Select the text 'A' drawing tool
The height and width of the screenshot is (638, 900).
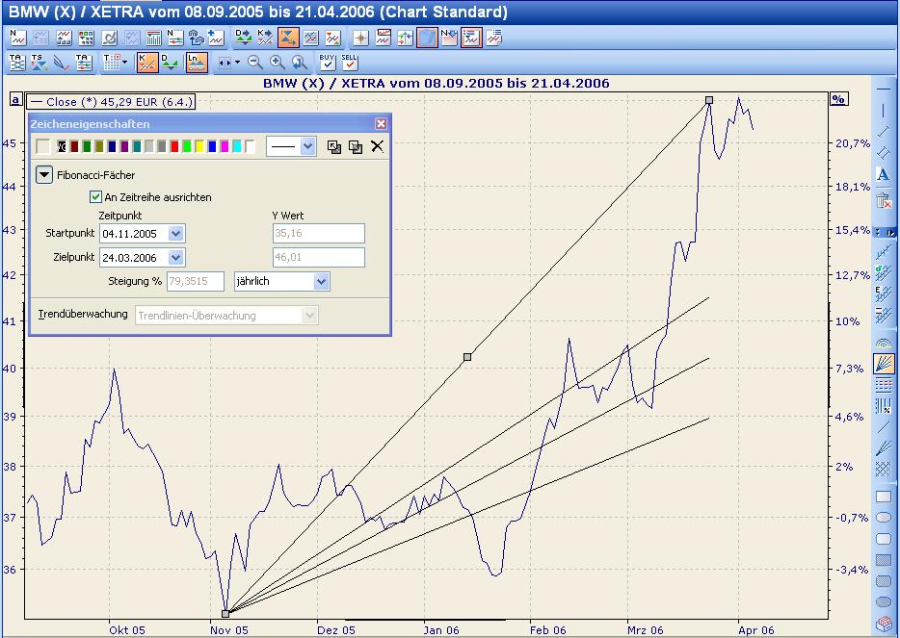[x=883, y=175]
